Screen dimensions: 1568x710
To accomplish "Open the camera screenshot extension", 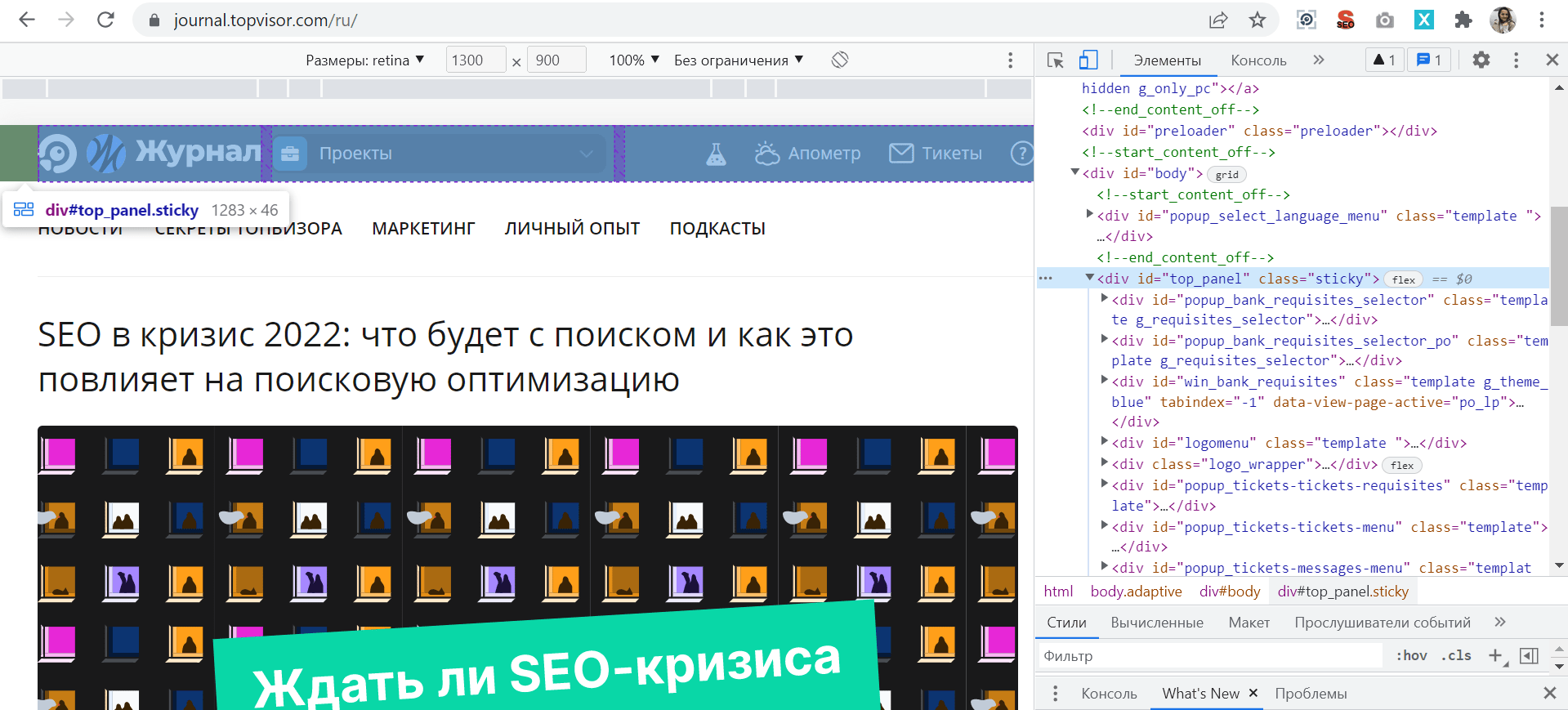I will [1385, 20].
